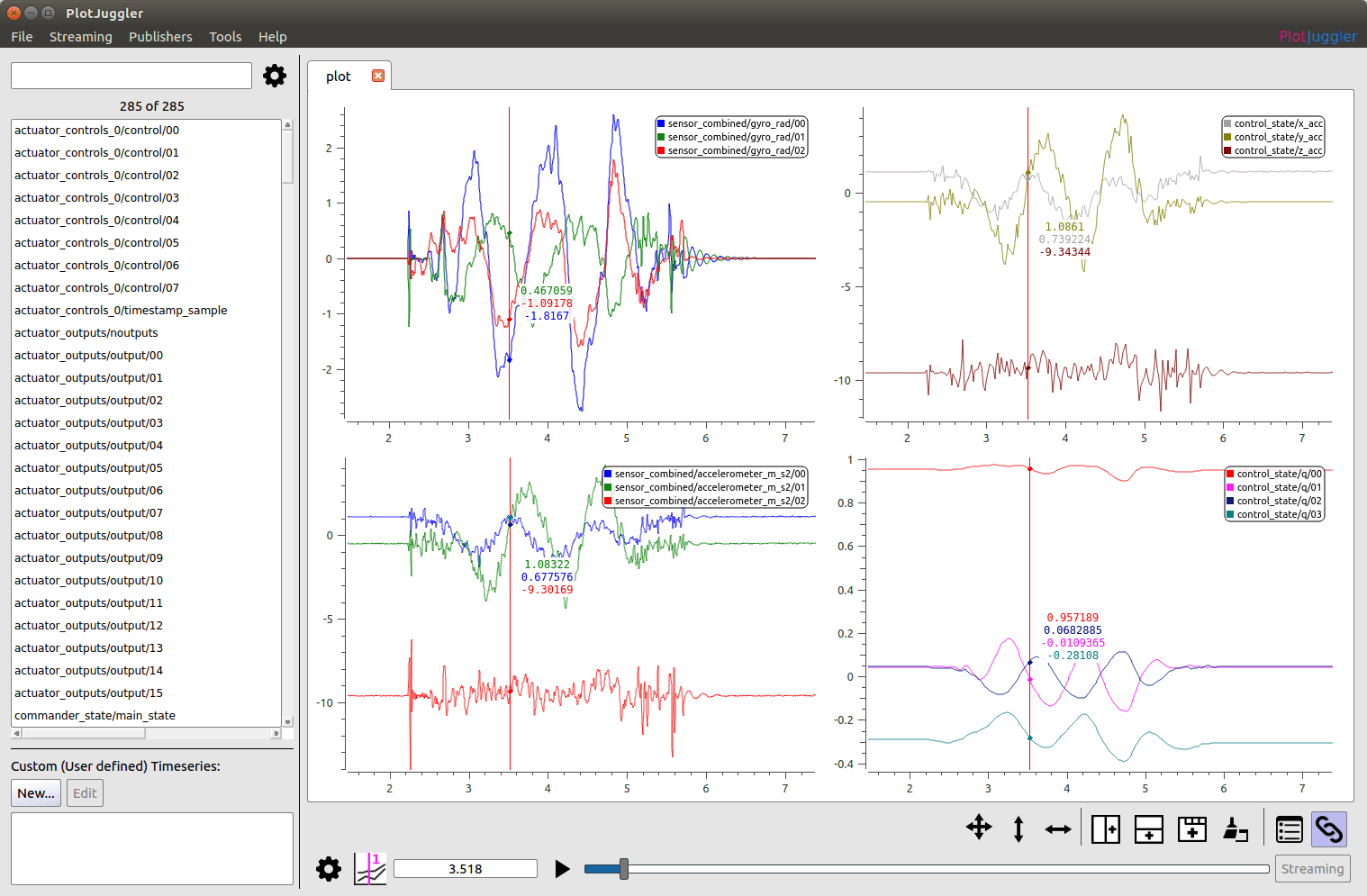Add a new tab with the plus icon

1191,828
